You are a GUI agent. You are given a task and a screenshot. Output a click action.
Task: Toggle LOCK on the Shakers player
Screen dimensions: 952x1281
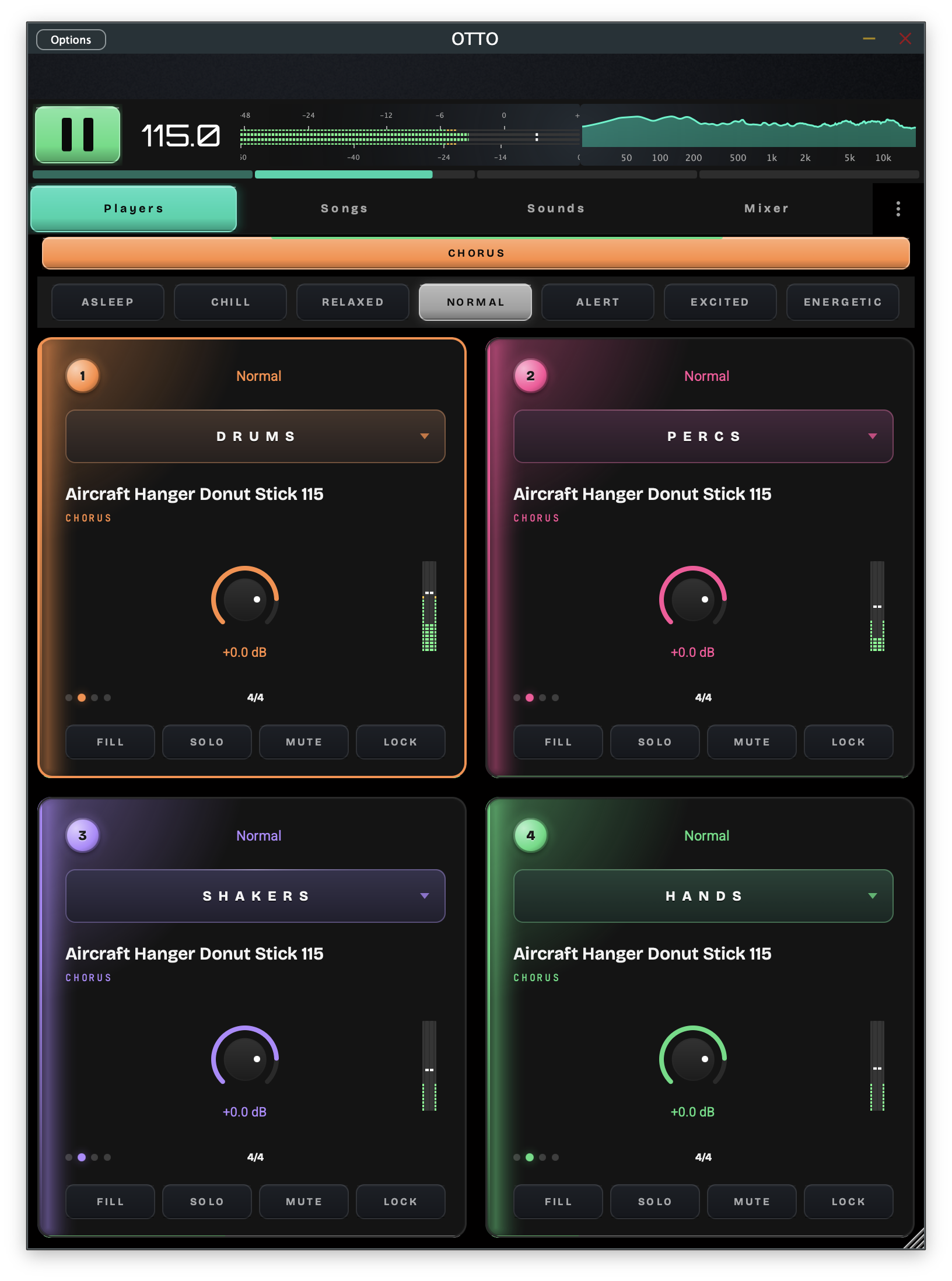tap(400, 1202)
